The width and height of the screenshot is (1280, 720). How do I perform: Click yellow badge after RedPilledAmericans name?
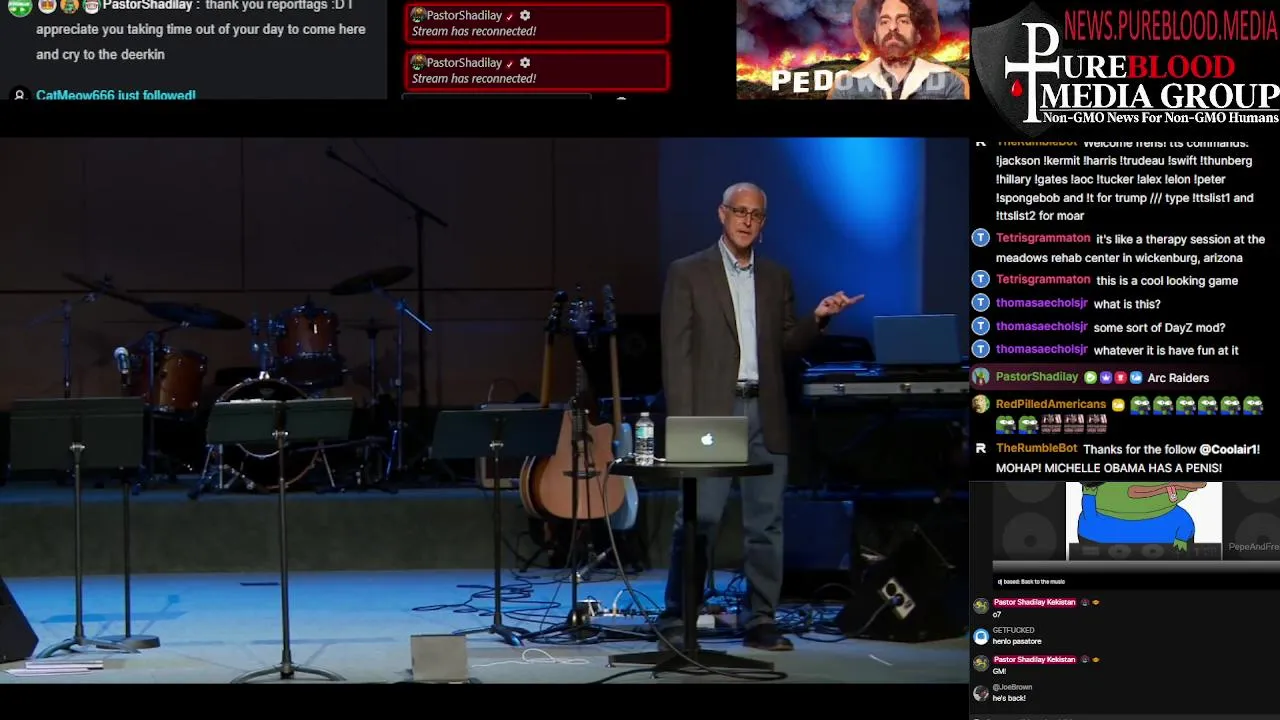[x=1118, y=404]
